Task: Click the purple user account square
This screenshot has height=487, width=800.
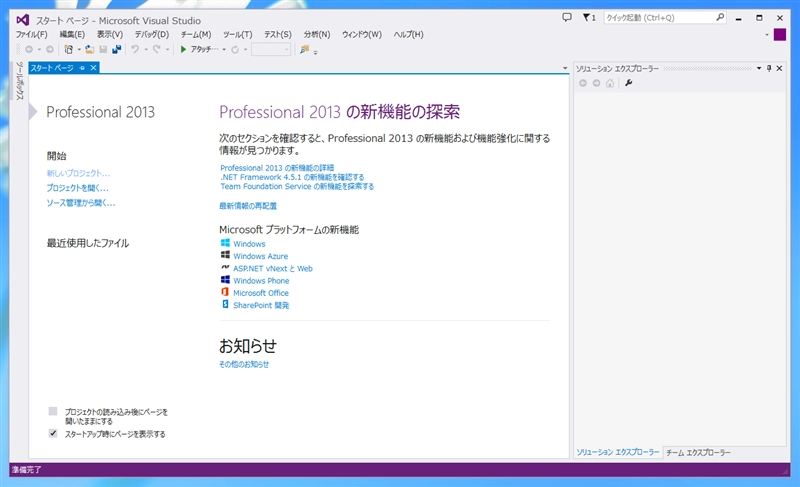Action: coord(780,35)
